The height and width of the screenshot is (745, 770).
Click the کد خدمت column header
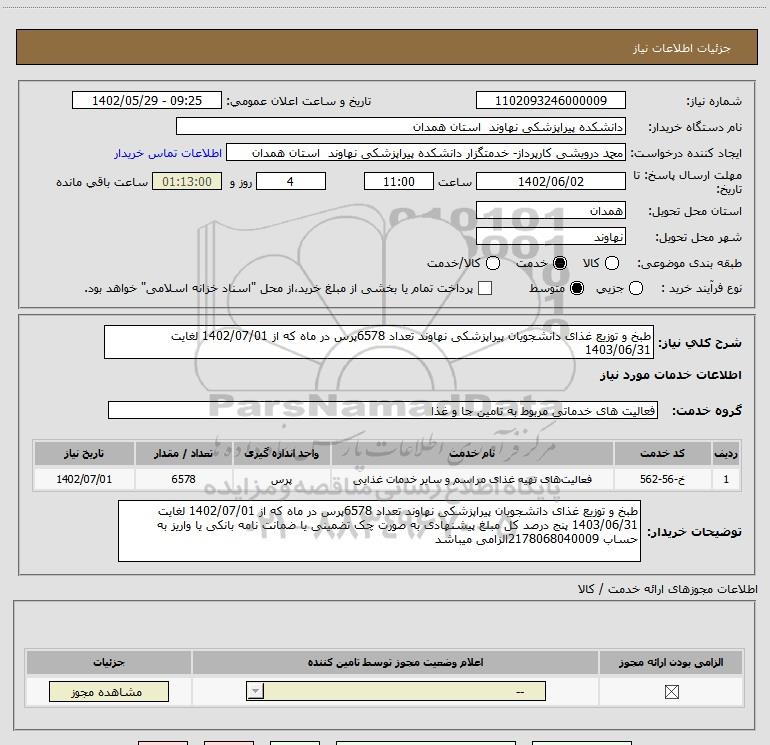662,453
